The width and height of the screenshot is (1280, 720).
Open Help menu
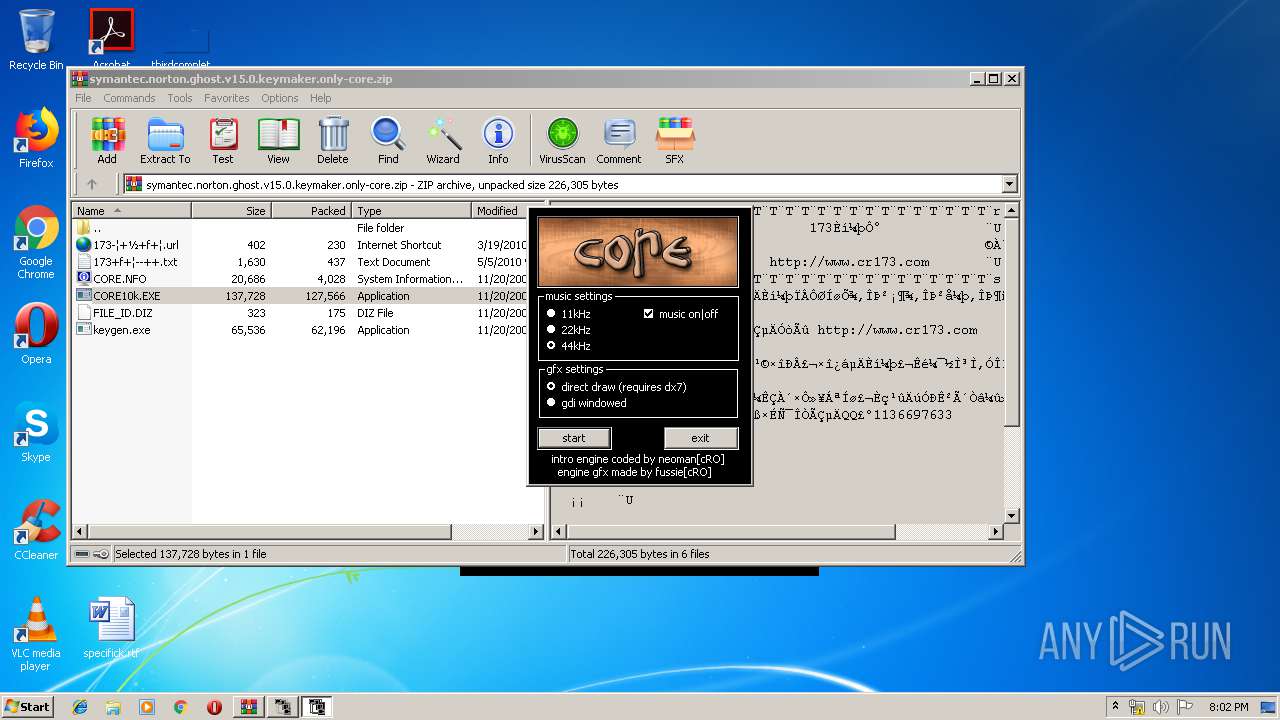click(x=320, y=98)
